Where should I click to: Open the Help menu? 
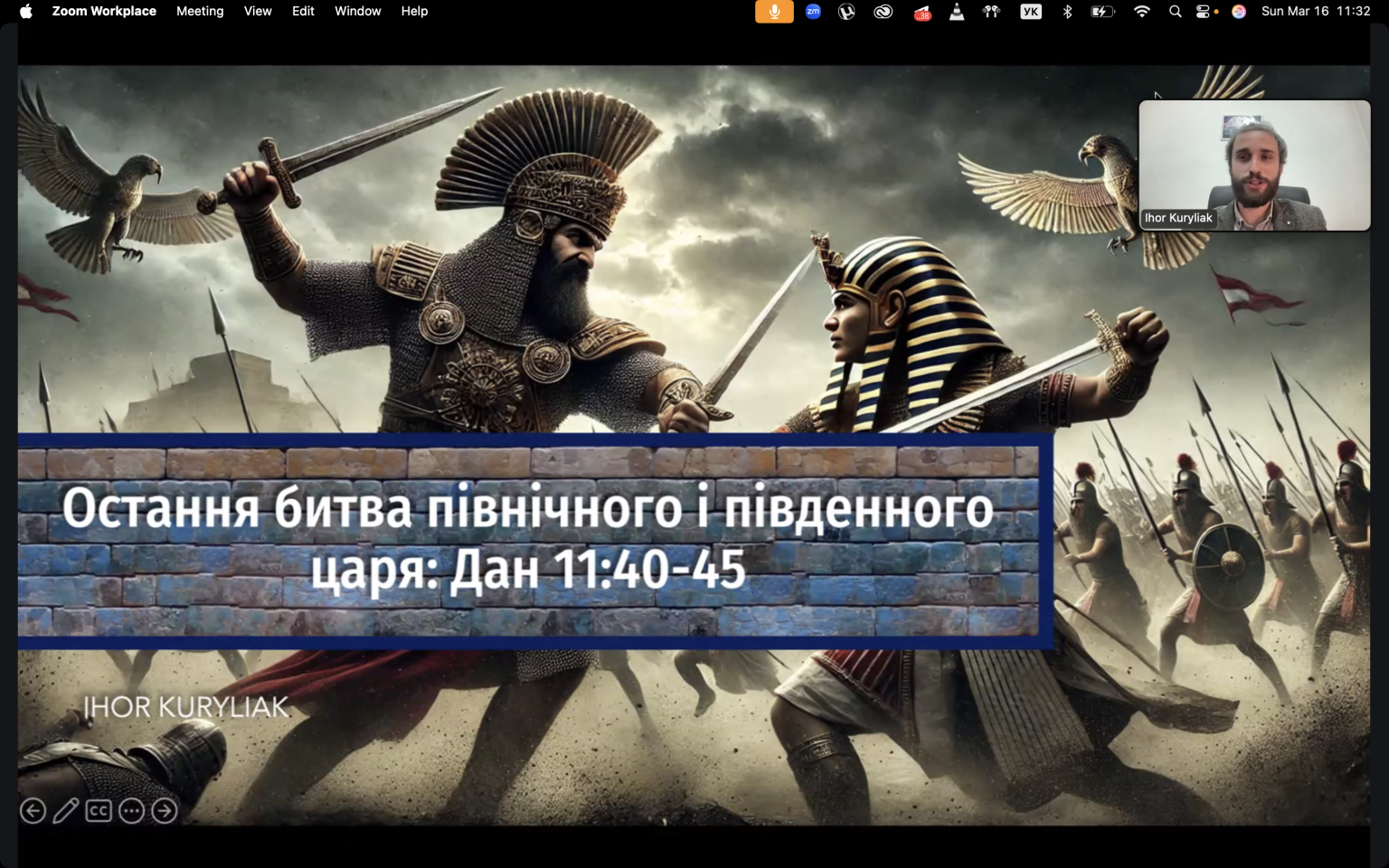[414, 11]
